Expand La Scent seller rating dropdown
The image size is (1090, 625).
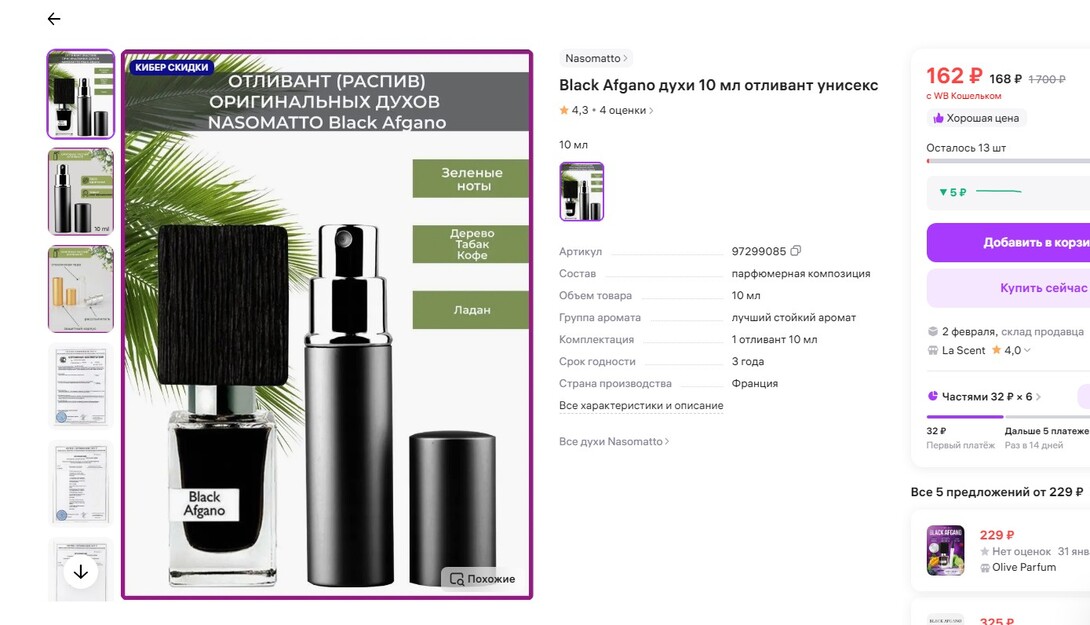(1027, 350)
